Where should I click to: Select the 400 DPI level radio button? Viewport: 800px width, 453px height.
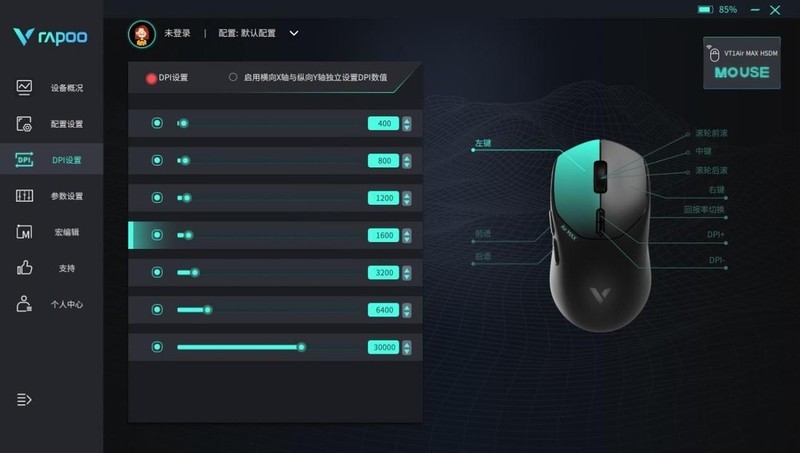pos(157,123)
